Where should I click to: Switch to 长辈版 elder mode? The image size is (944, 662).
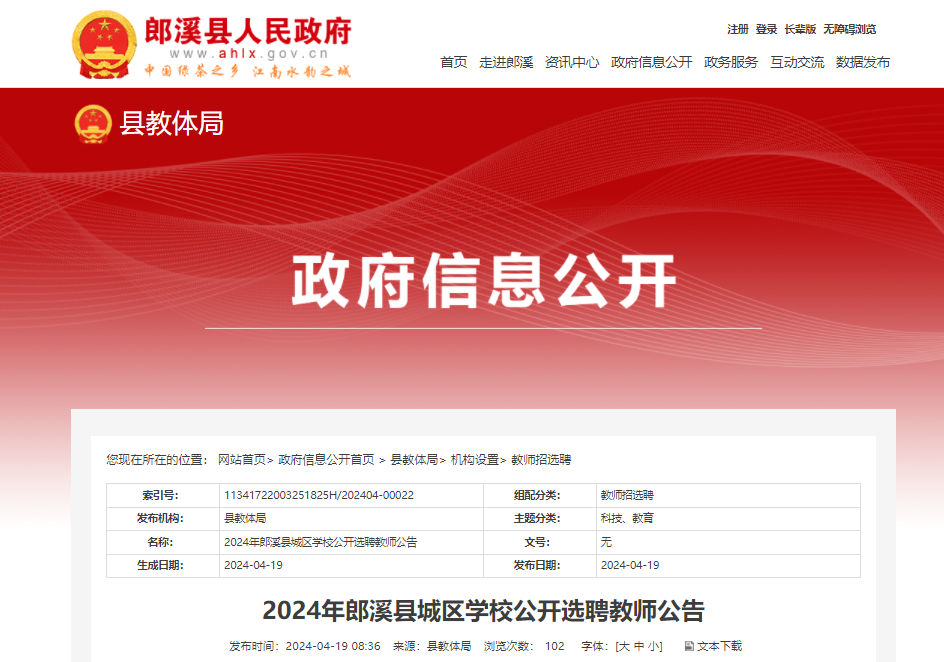tap(800, 29)
